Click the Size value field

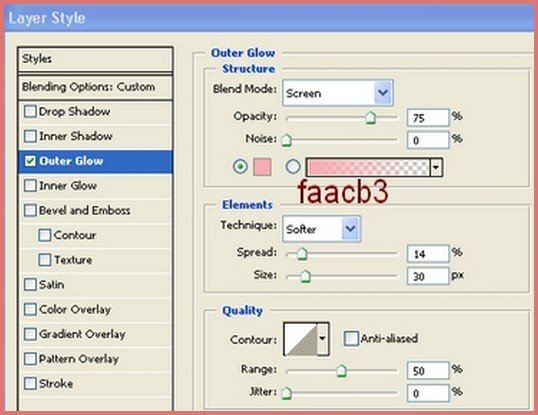pos(428,276)
